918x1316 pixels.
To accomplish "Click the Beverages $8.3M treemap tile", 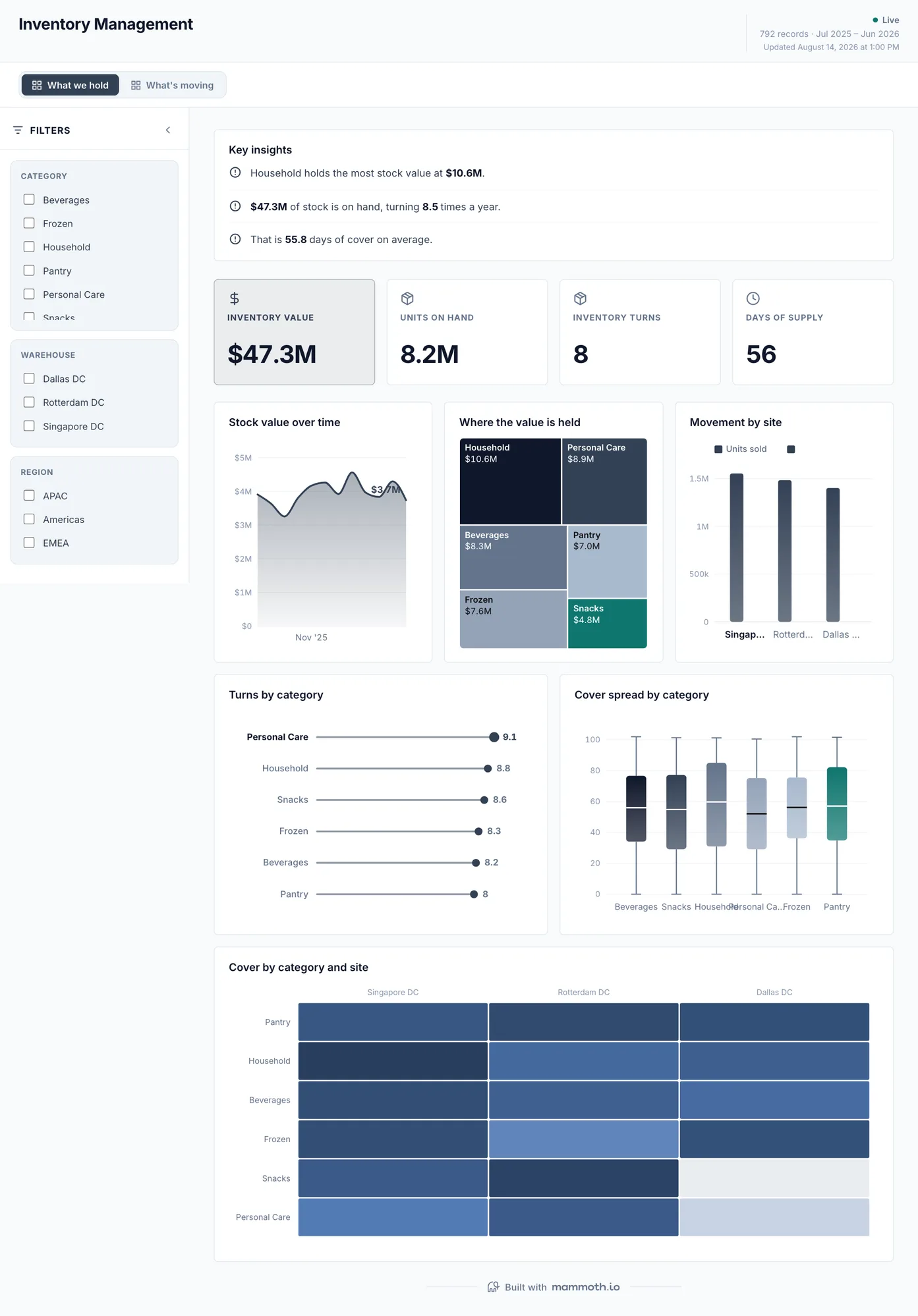I will coord(513,557).
